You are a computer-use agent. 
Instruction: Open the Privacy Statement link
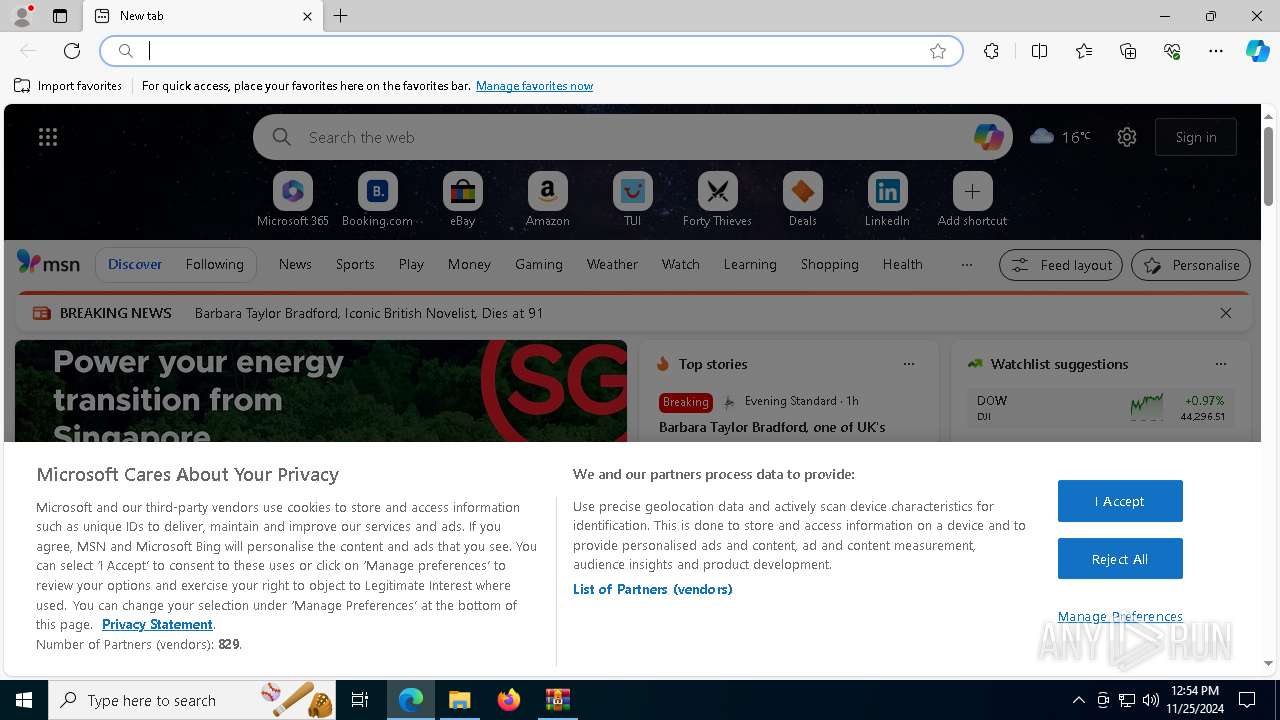(157, 624)
